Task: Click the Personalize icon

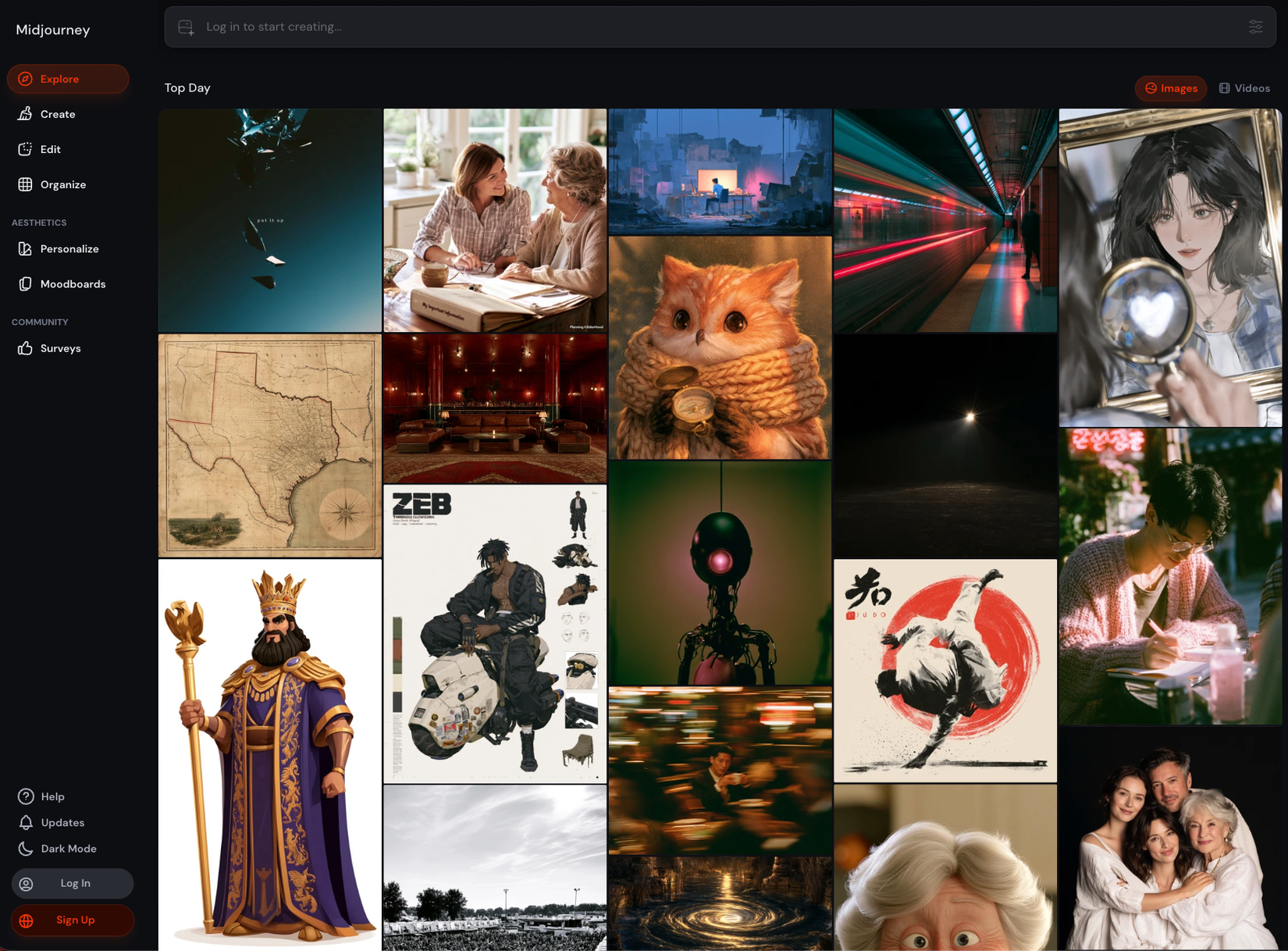Action: pyautogui.click(x=25, y=249)
